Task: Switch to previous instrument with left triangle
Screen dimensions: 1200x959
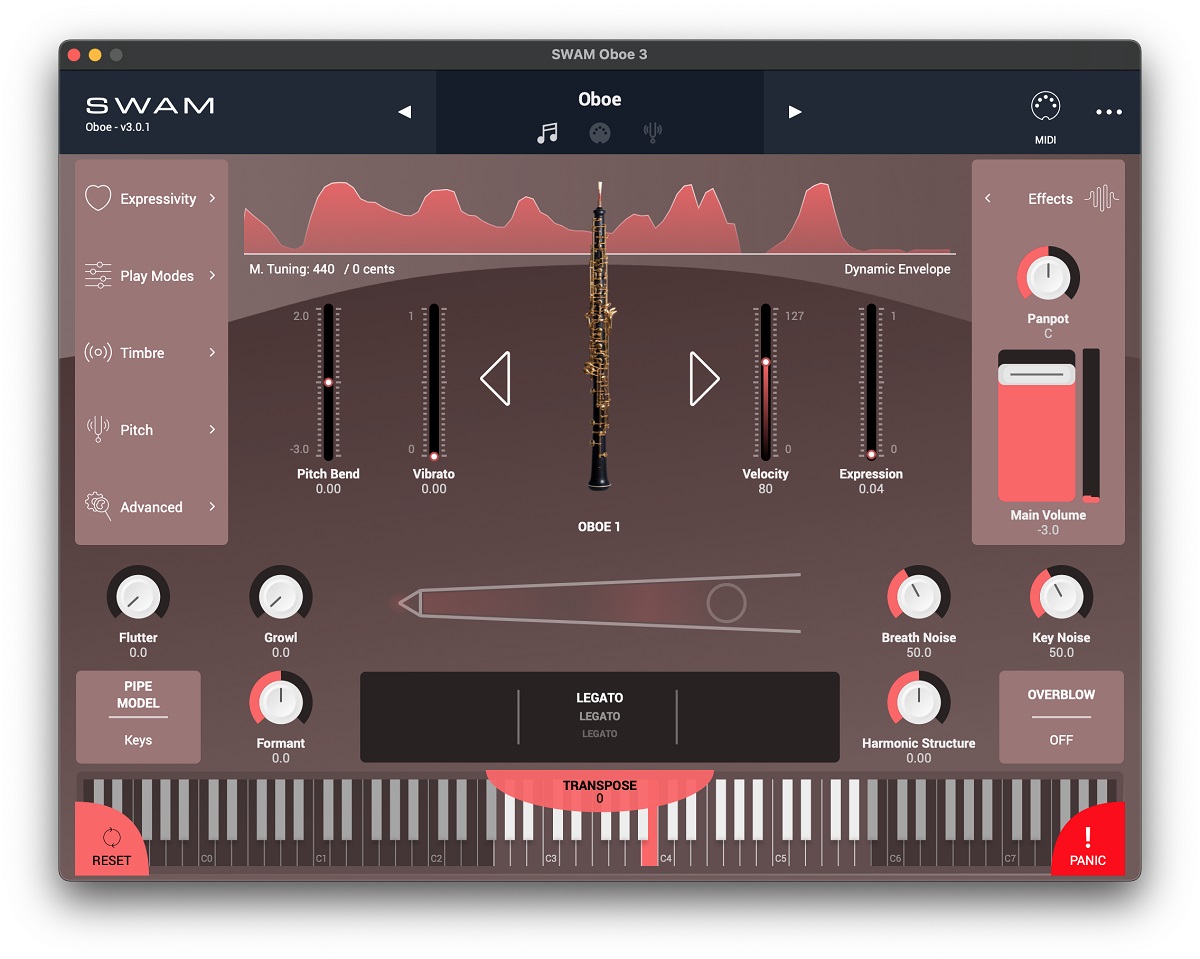Action: (x=495, y=379)
